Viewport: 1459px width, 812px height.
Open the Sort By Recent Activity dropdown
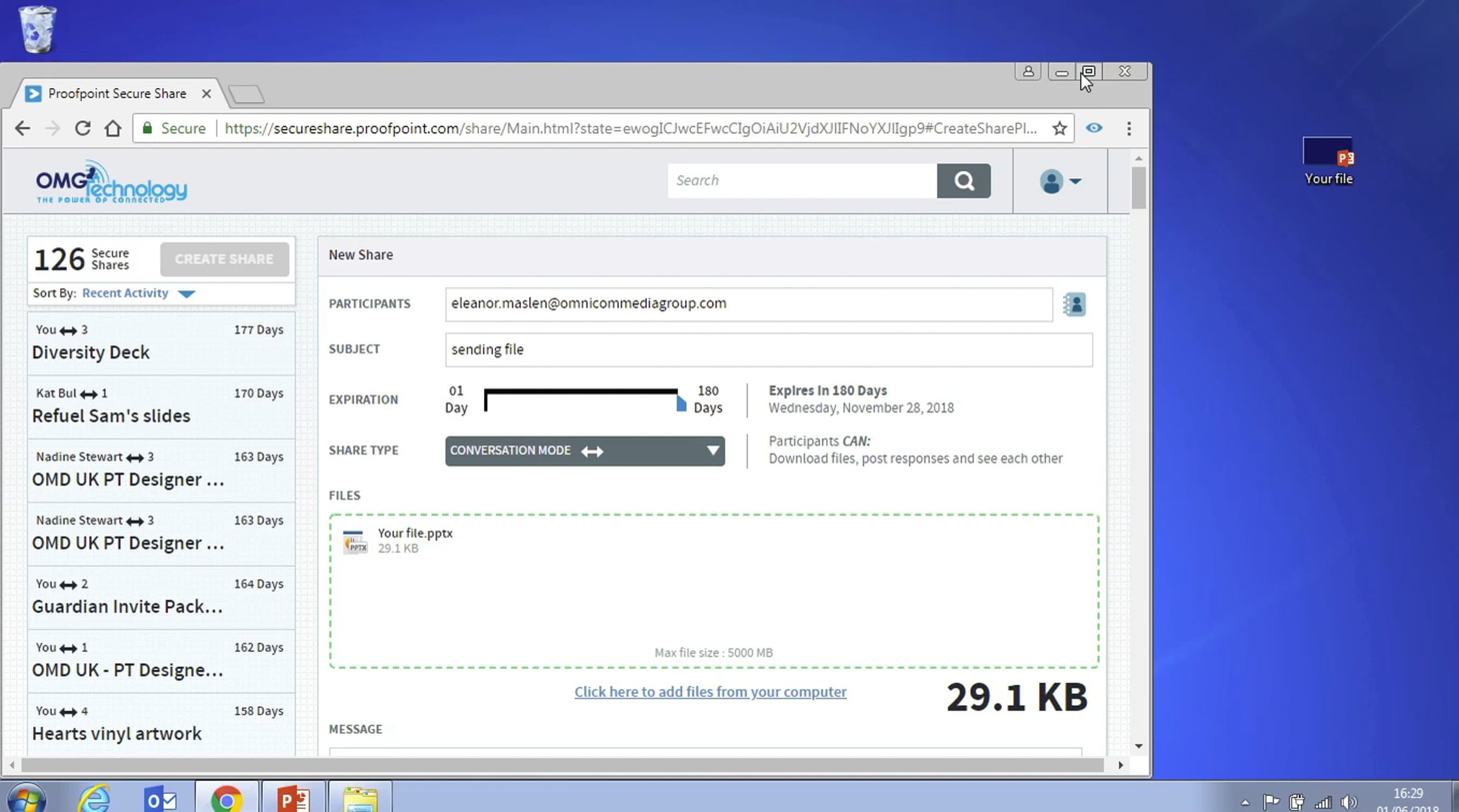139,293
